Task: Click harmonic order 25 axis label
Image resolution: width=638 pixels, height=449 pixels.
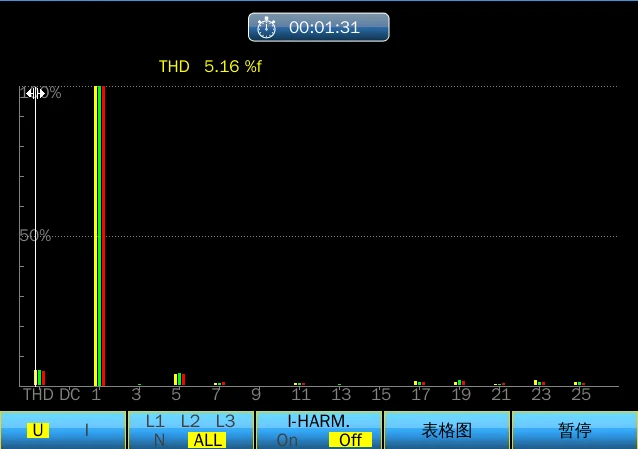Action: click(x=581, y=394)
